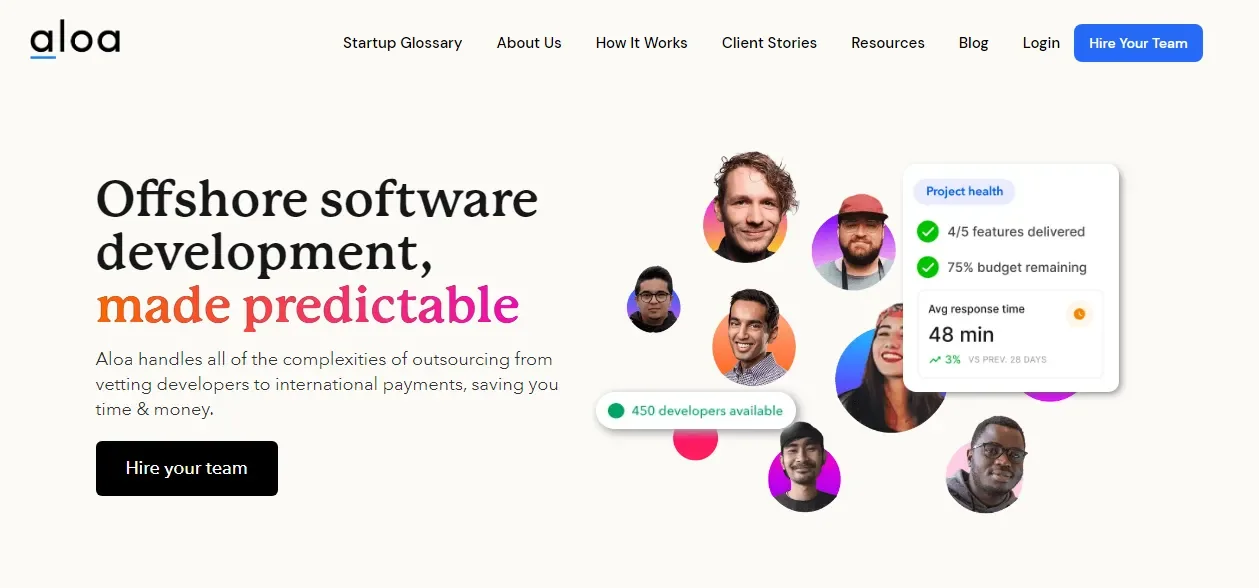1259x588 pixels.
Task: Select the red-cap bearded man's avatar
Action: [x=852, y=243]
